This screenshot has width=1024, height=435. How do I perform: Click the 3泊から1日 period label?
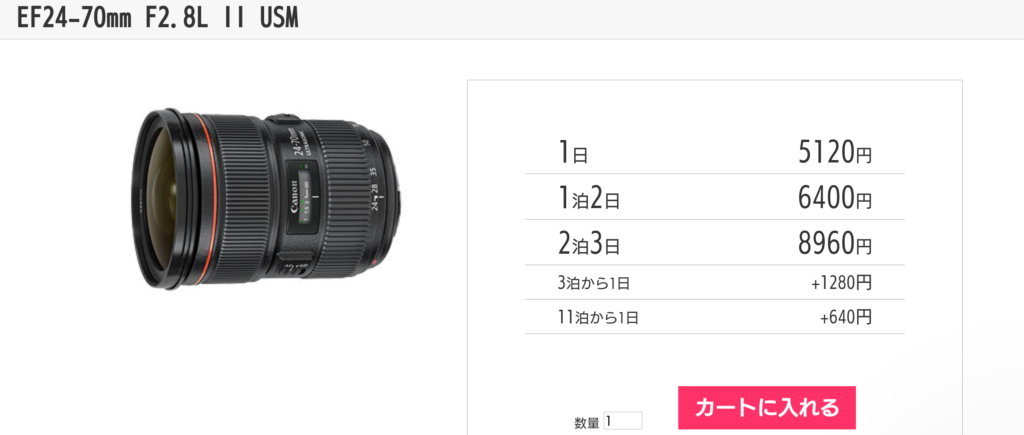[x=594, y=283]
